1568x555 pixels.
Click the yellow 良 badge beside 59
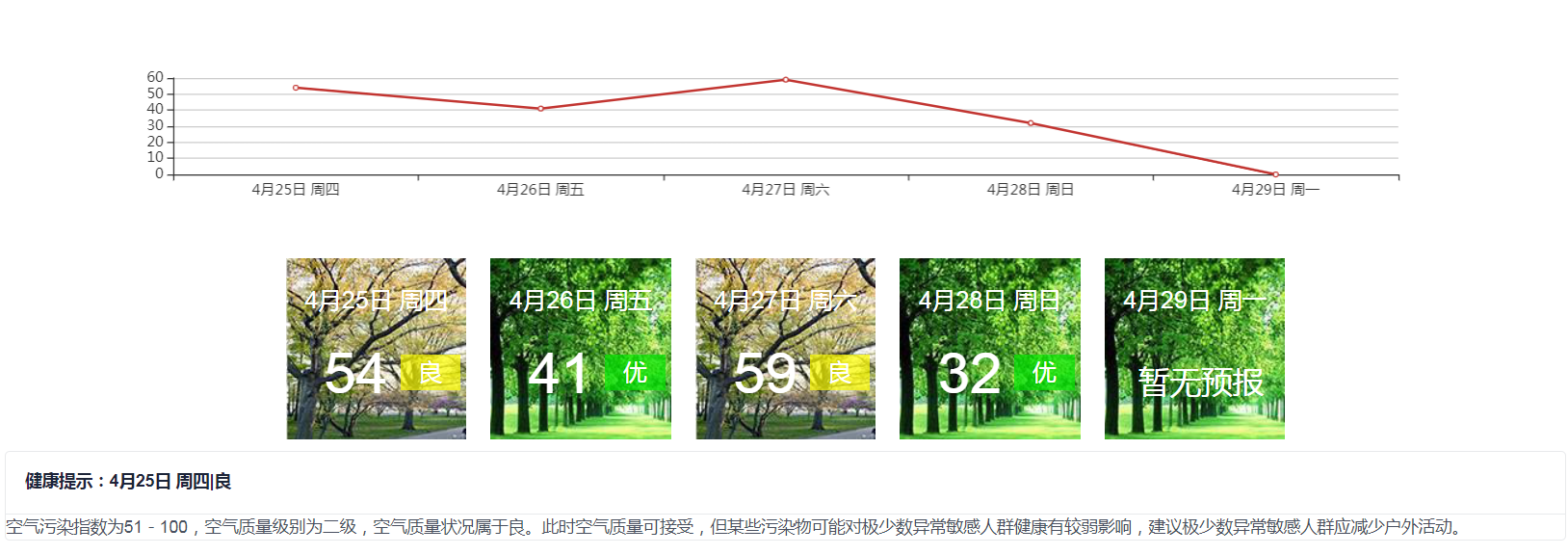[840, 373]
